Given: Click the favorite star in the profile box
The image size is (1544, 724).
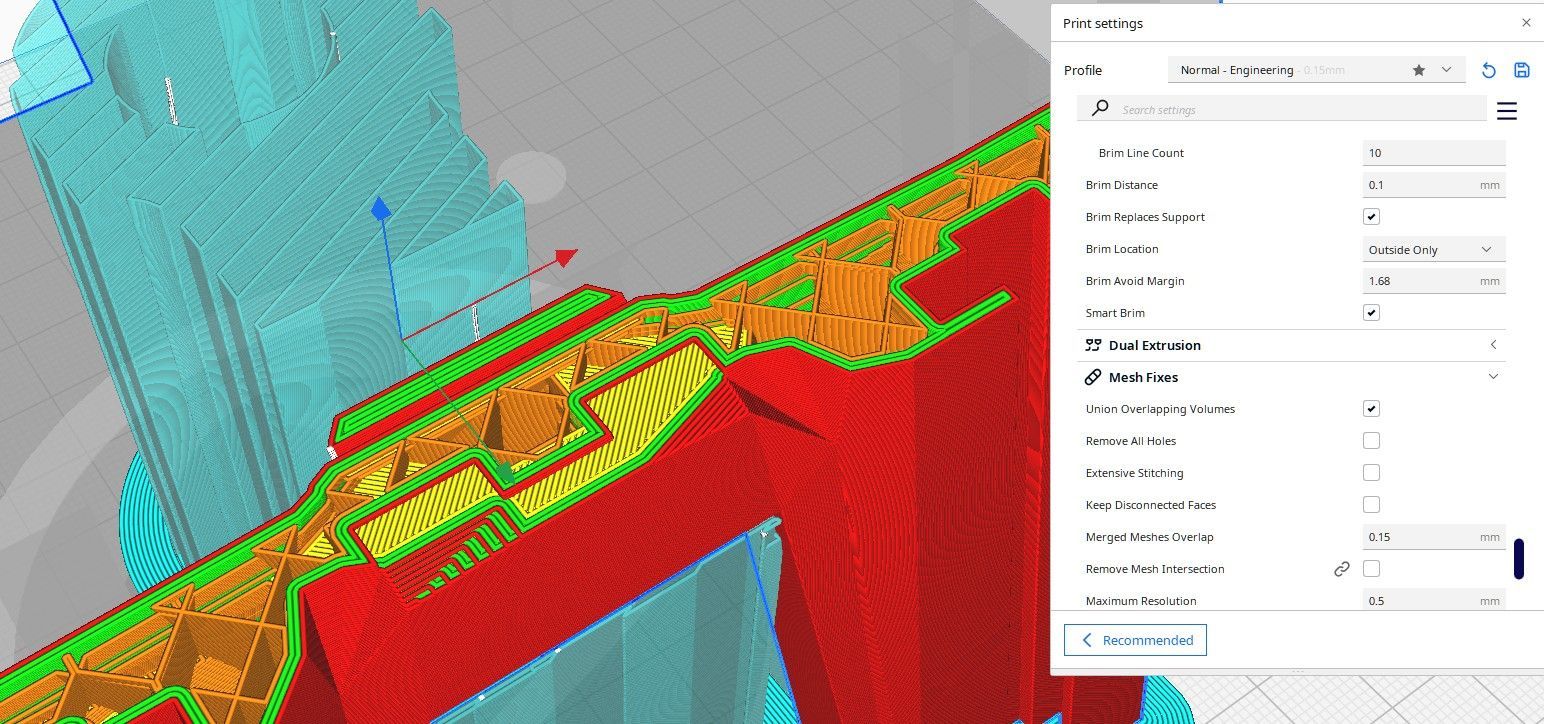Looking at the screenshot, I should [x=1418, y=70].
